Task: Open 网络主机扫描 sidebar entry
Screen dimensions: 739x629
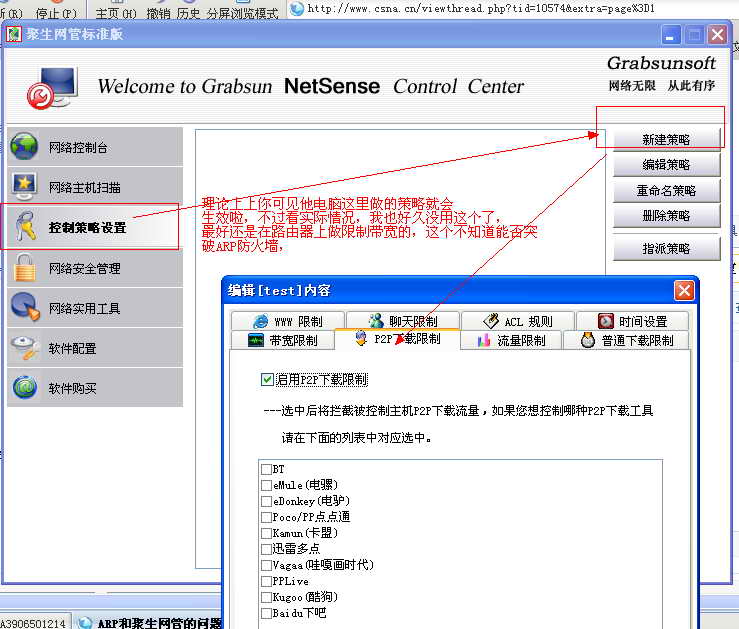Action: click(x=95, y=187)
